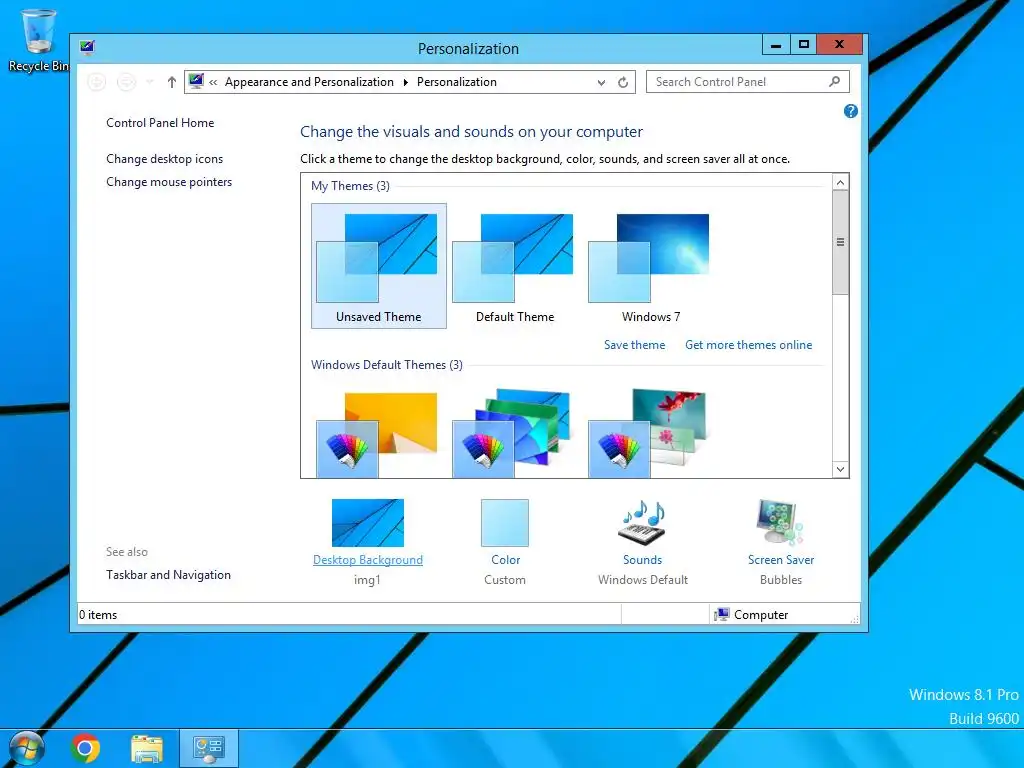Select the orange Windows default theme
The image size is (1024, 768).
point(377,434)
